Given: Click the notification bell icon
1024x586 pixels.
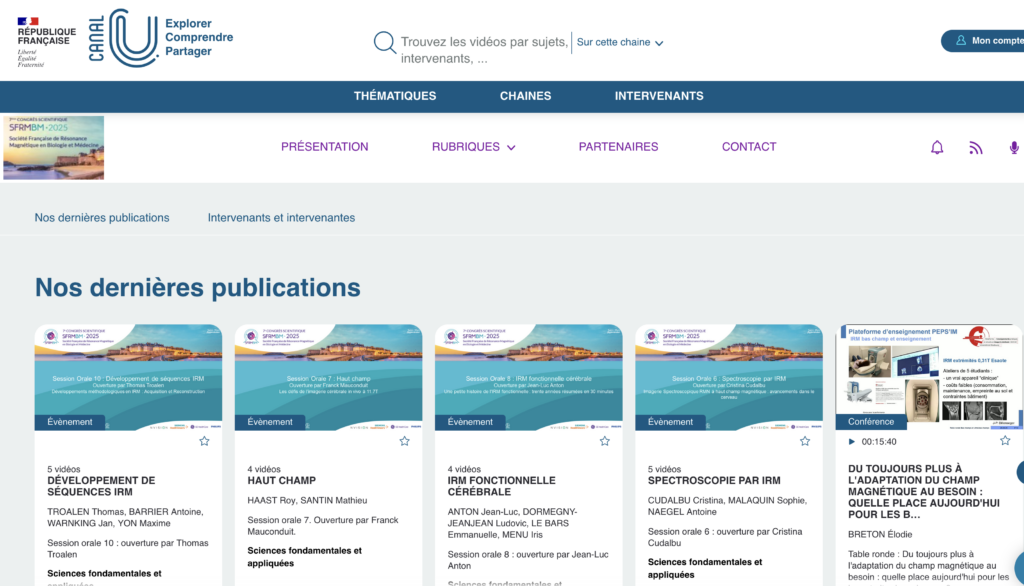Looking at the screenshot, I should pyautogui.click(x=937, y=147).
